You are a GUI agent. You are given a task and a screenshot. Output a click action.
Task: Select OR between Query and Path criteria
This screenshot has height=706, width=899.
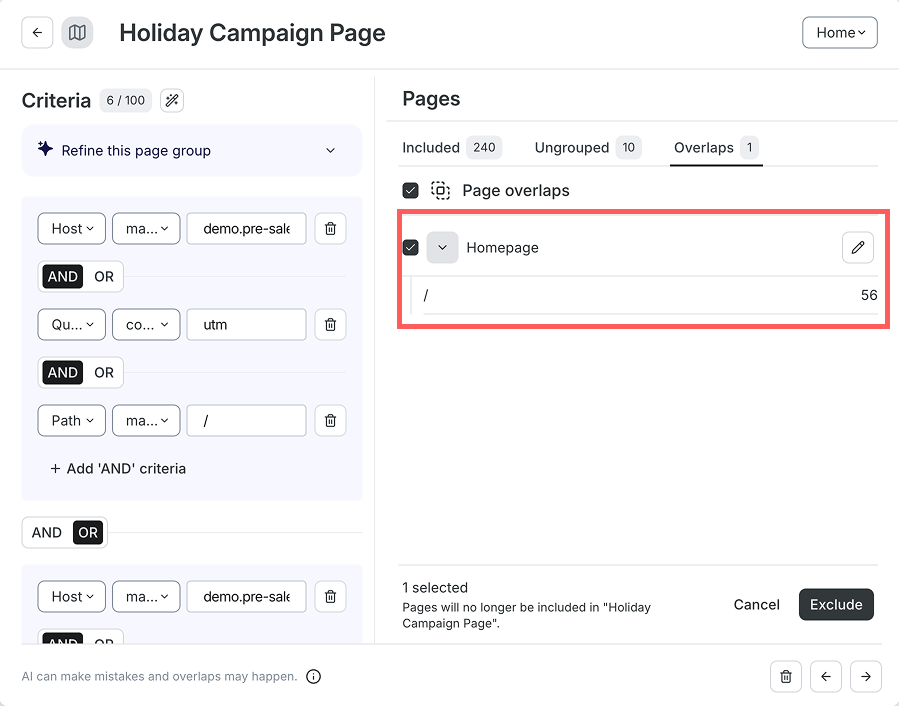click(x=104, y=373)
